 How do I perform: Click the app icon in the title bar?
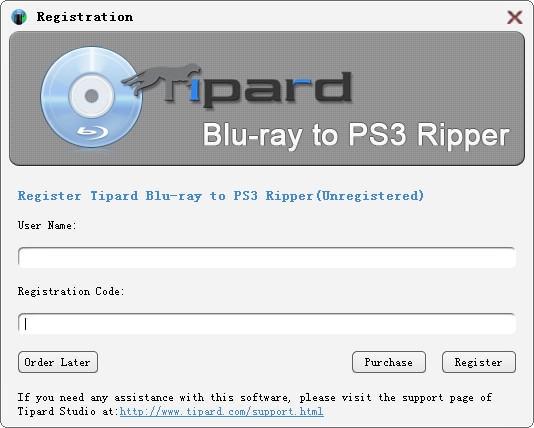click(19, 17)
